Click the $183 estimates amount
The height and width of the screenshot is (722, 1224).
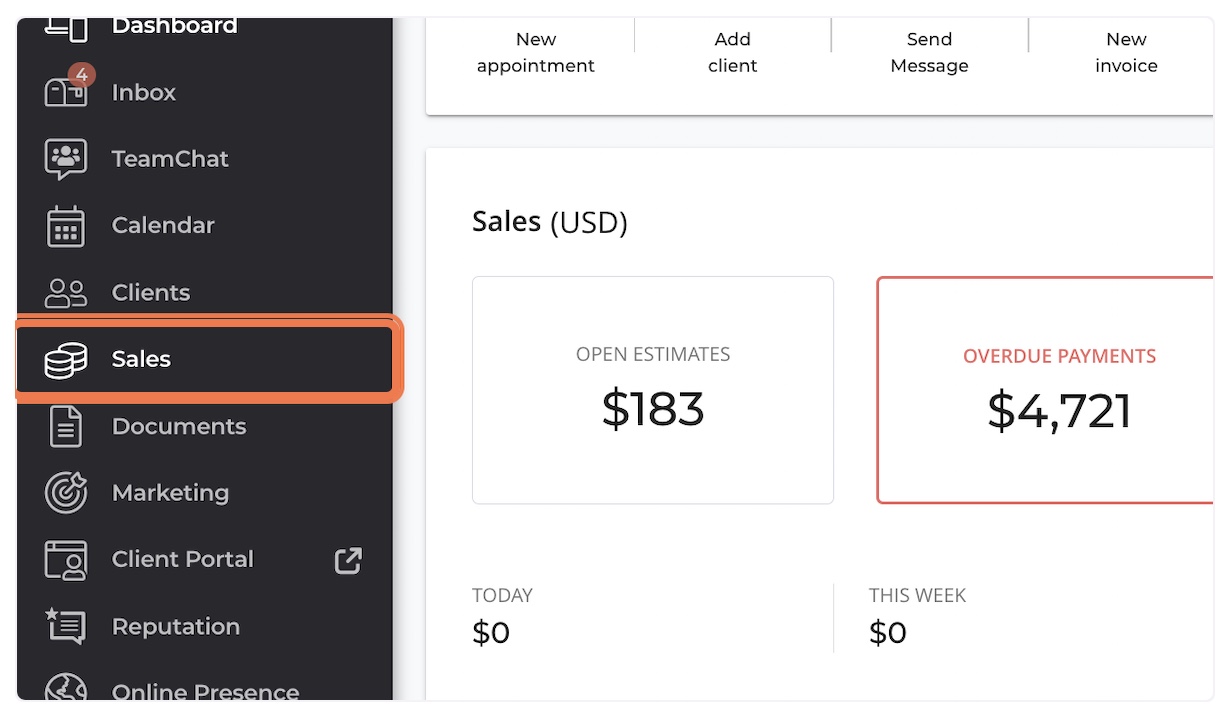653,409
